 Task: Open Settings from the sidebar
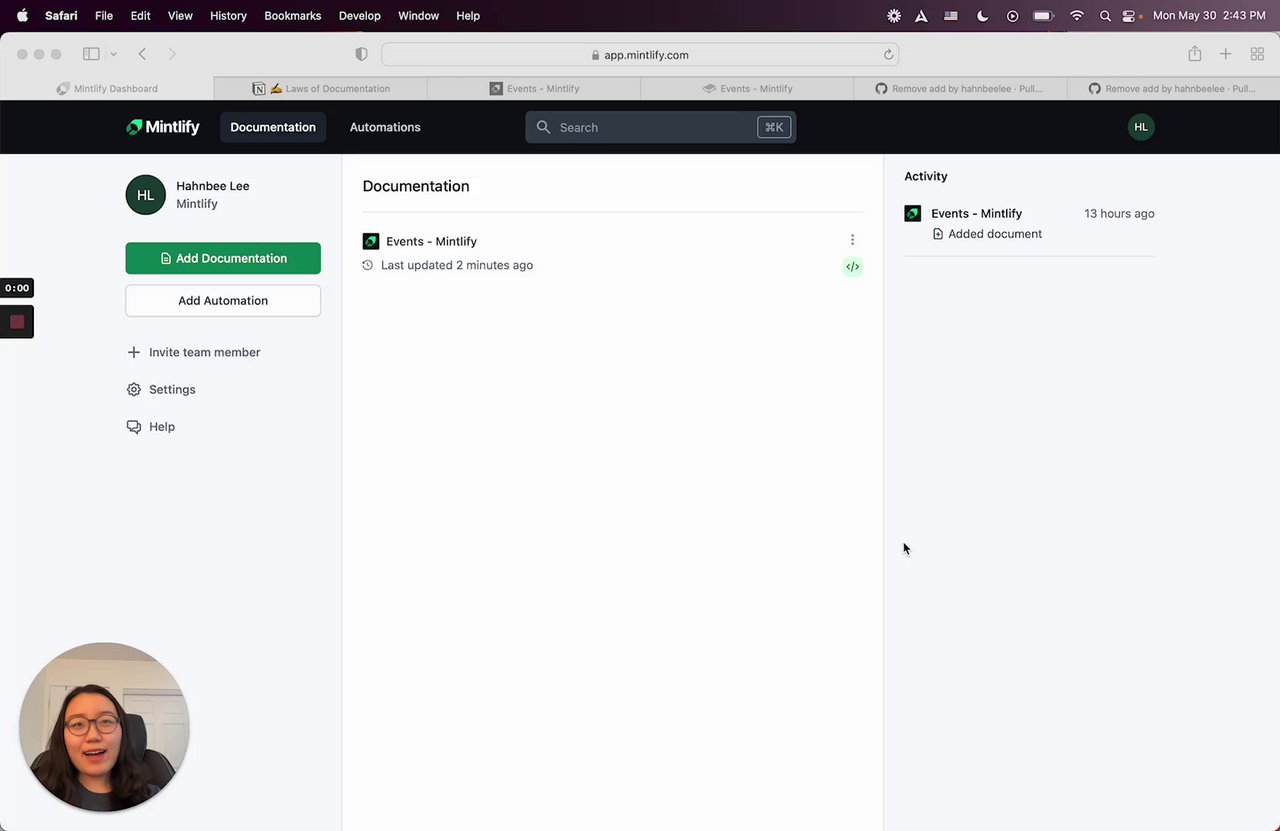pyautogui.click(x=172, y=389)
